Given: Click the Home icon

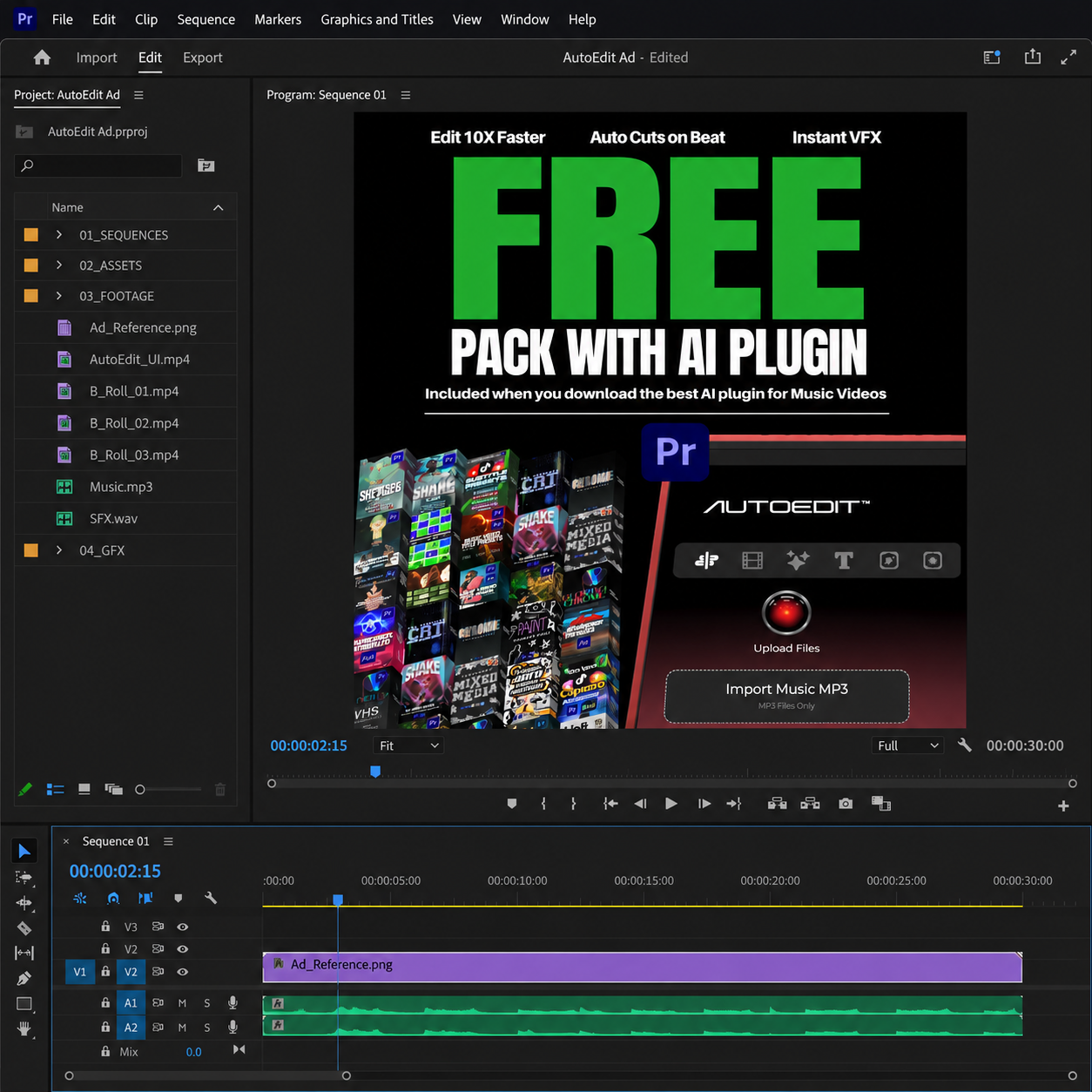Looking at the screenshot, I should [x=42, y=57].
